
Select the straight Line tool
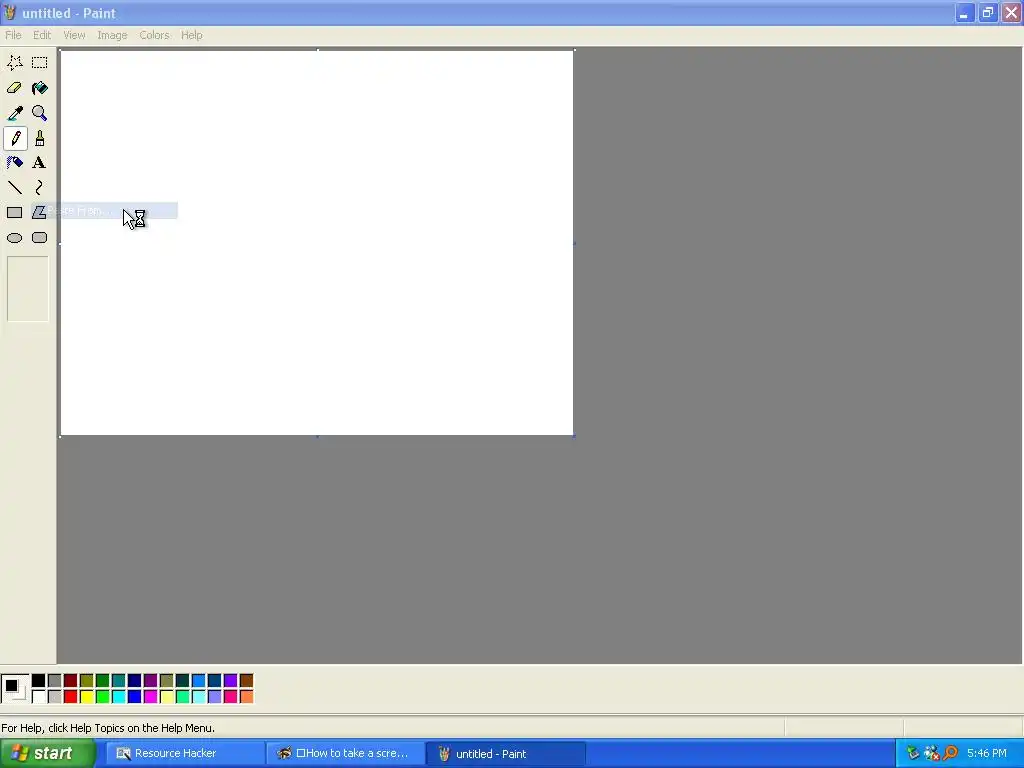[14, 188]
